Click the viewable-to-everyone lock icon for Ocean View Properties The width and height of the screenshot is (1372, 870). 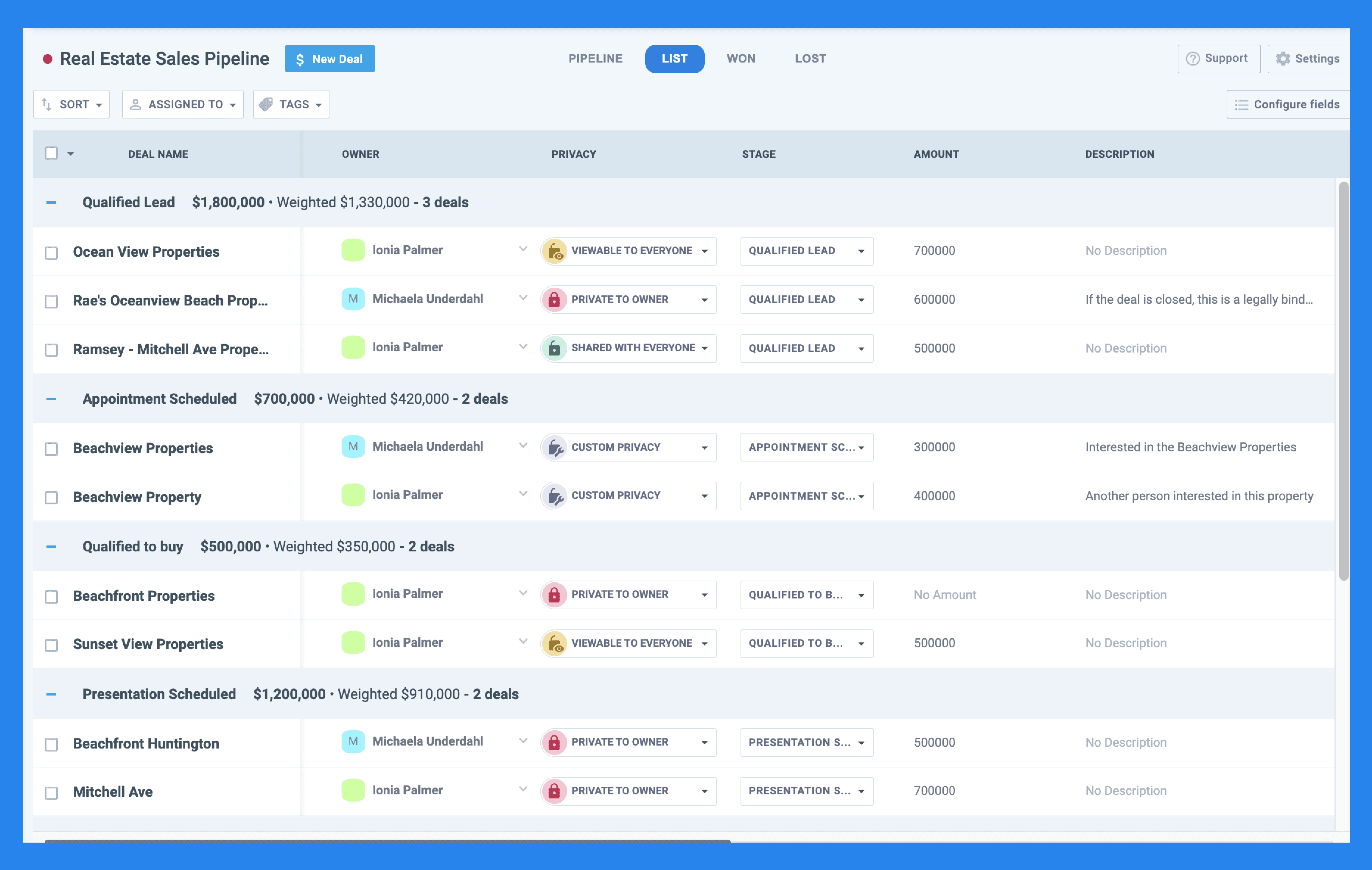click(554, 251)
